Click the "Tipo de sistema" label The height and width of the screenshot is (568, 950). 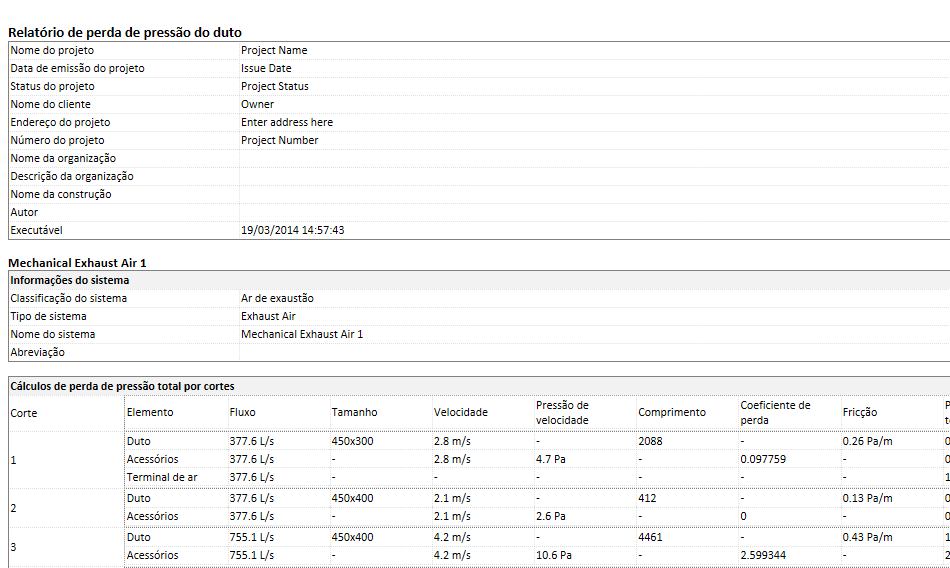pyautogui.click(x=48, y=316)
